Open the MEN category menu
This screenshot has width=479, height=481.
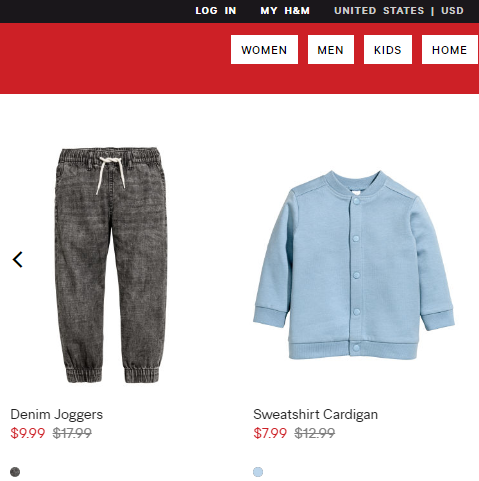tap(331, 50)
